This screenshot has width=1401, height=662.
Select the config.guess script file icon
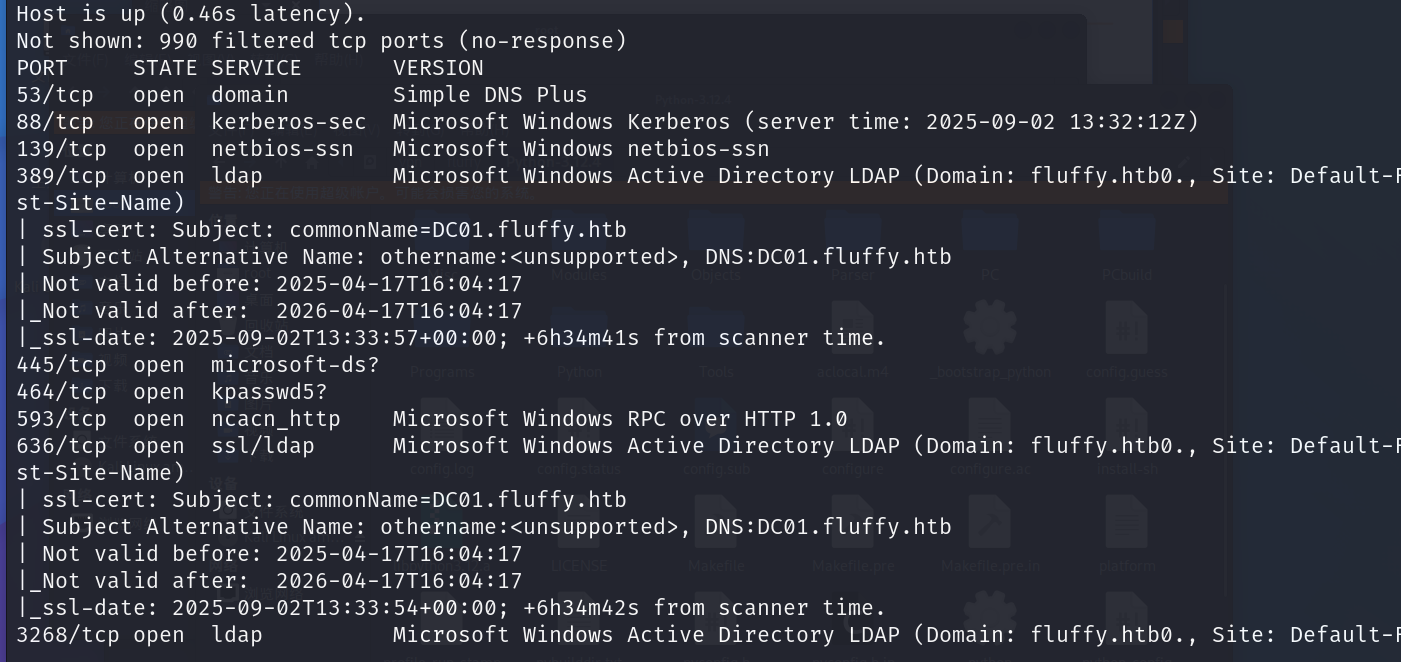[1127, 330]
